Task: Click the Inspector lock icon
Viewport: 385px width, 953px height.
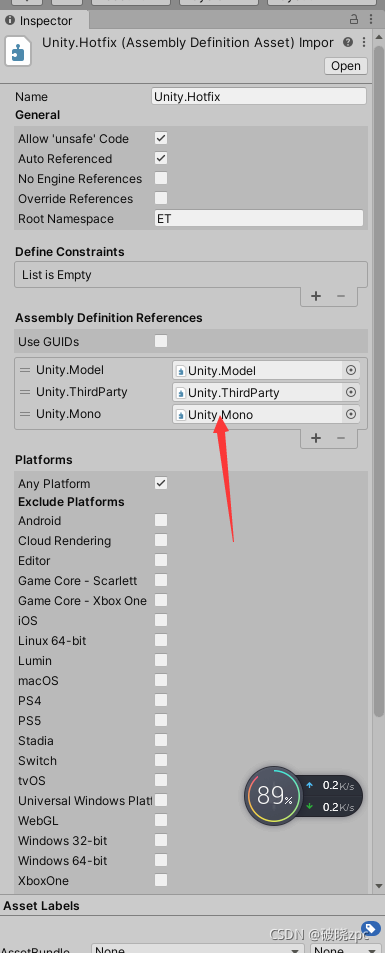Action: (x=354, y=20)
